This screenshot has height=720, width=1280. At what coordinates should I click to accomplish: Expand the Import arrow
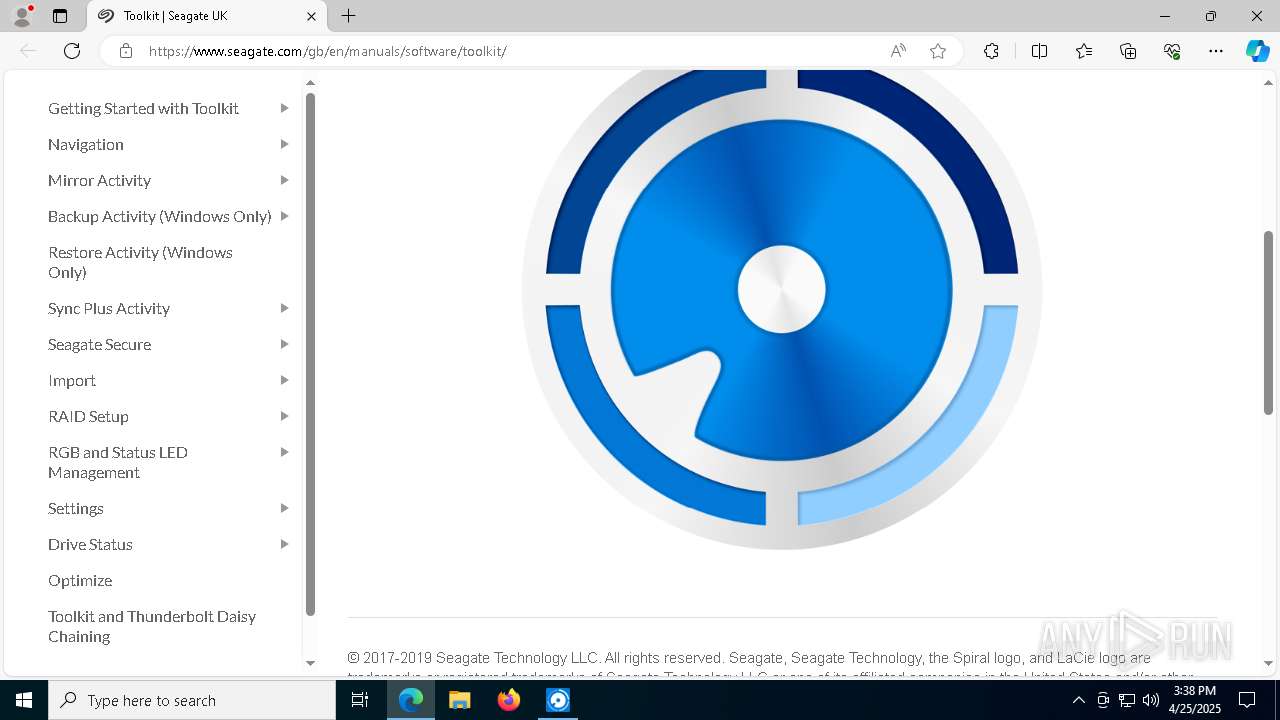[285, 380]
